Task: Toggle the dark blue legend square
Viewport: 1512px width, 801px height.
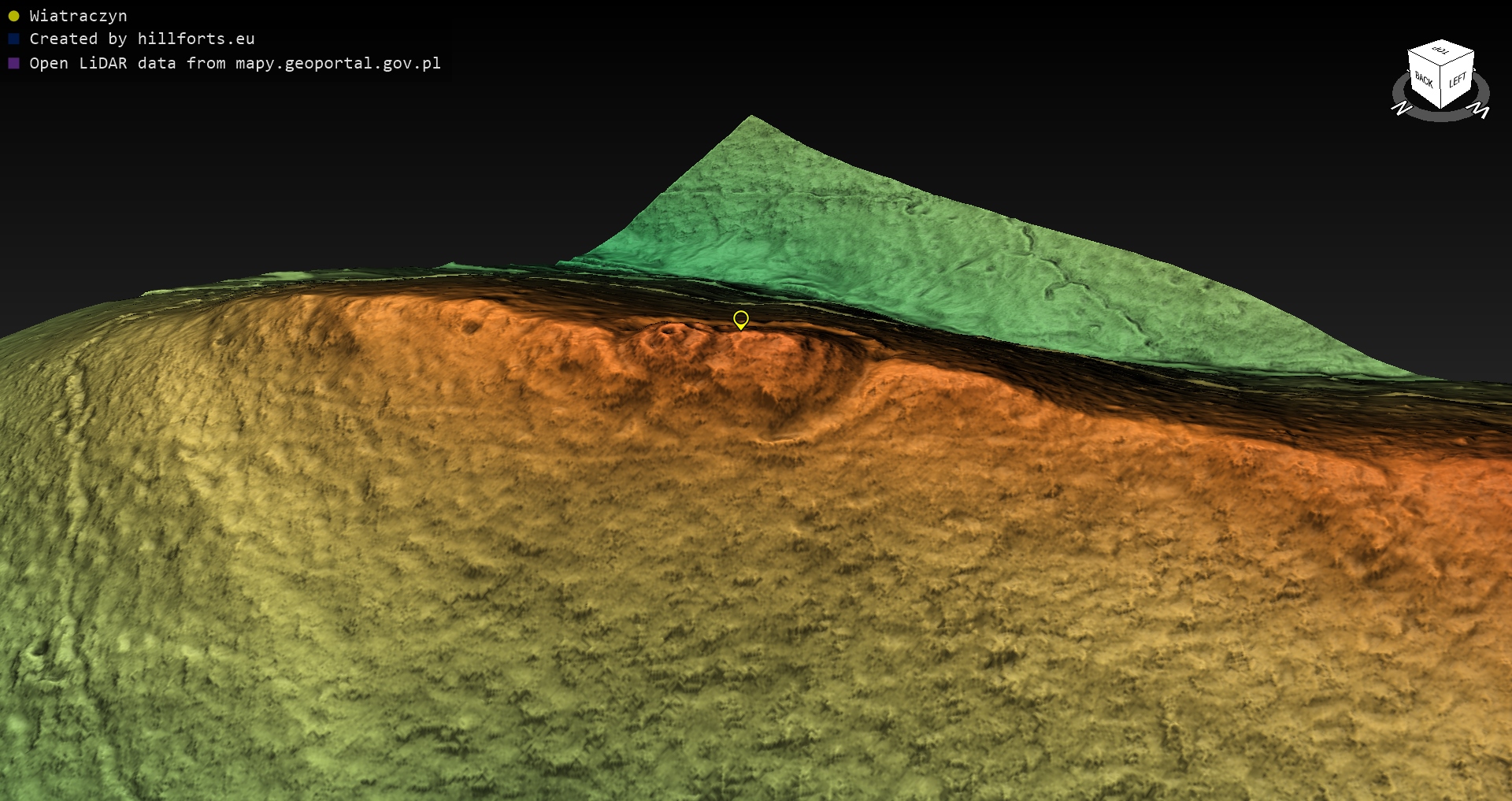Action: [x=13, y=39]
